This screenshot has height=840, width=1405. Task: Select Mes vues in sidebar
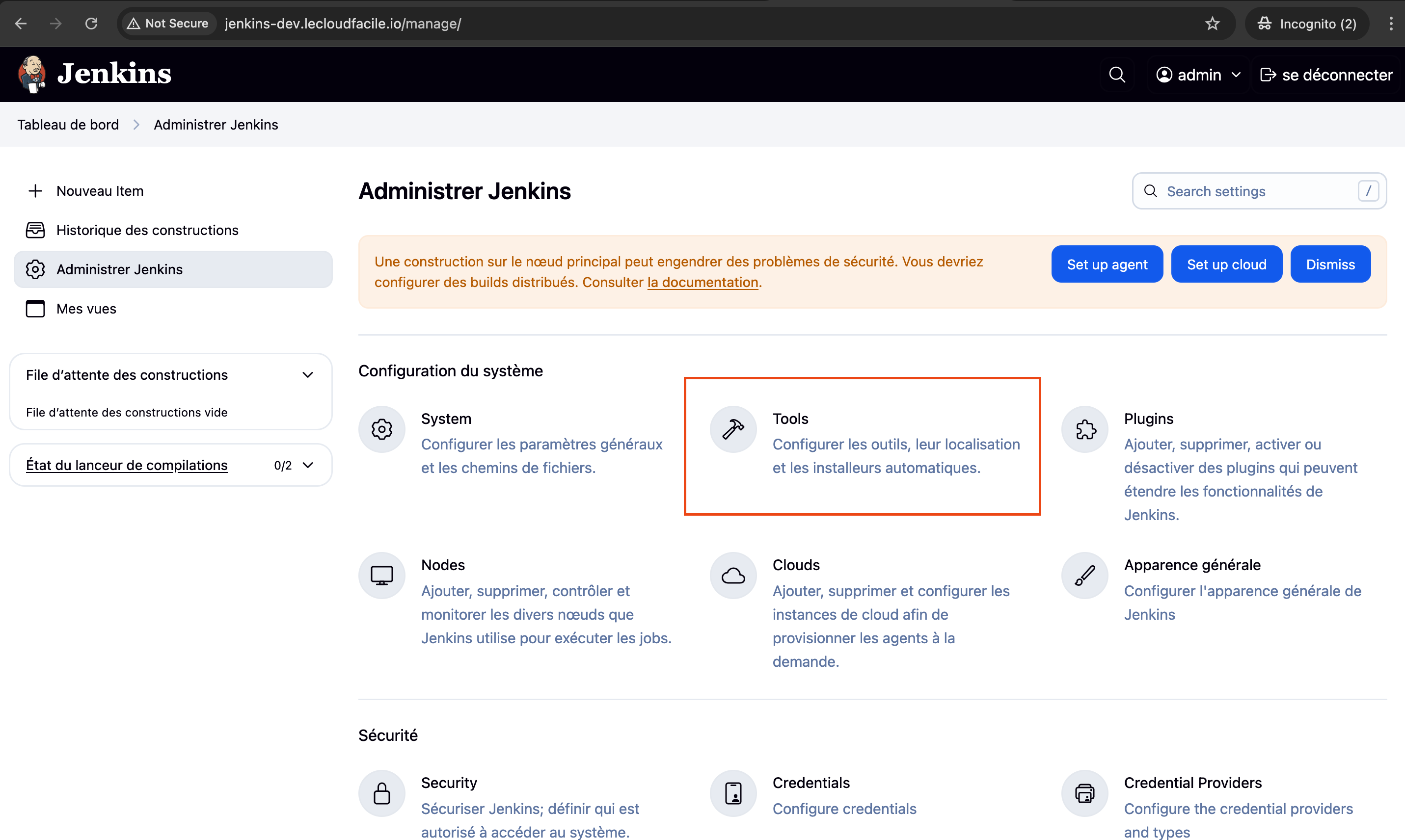click(x=86, y=309)
